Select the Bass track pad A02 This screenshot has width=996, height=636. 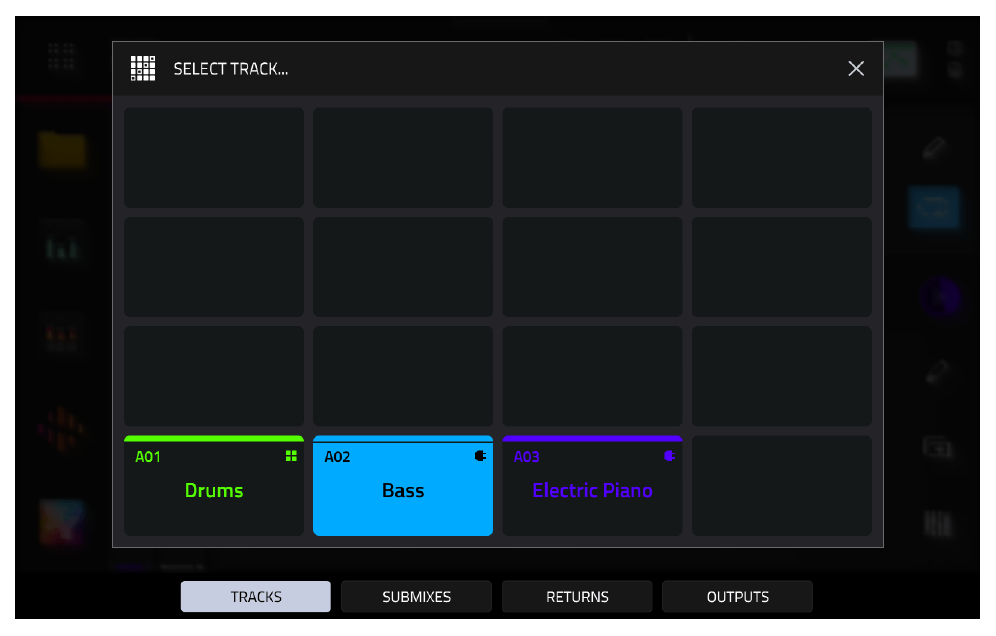(x=403, y=485)
